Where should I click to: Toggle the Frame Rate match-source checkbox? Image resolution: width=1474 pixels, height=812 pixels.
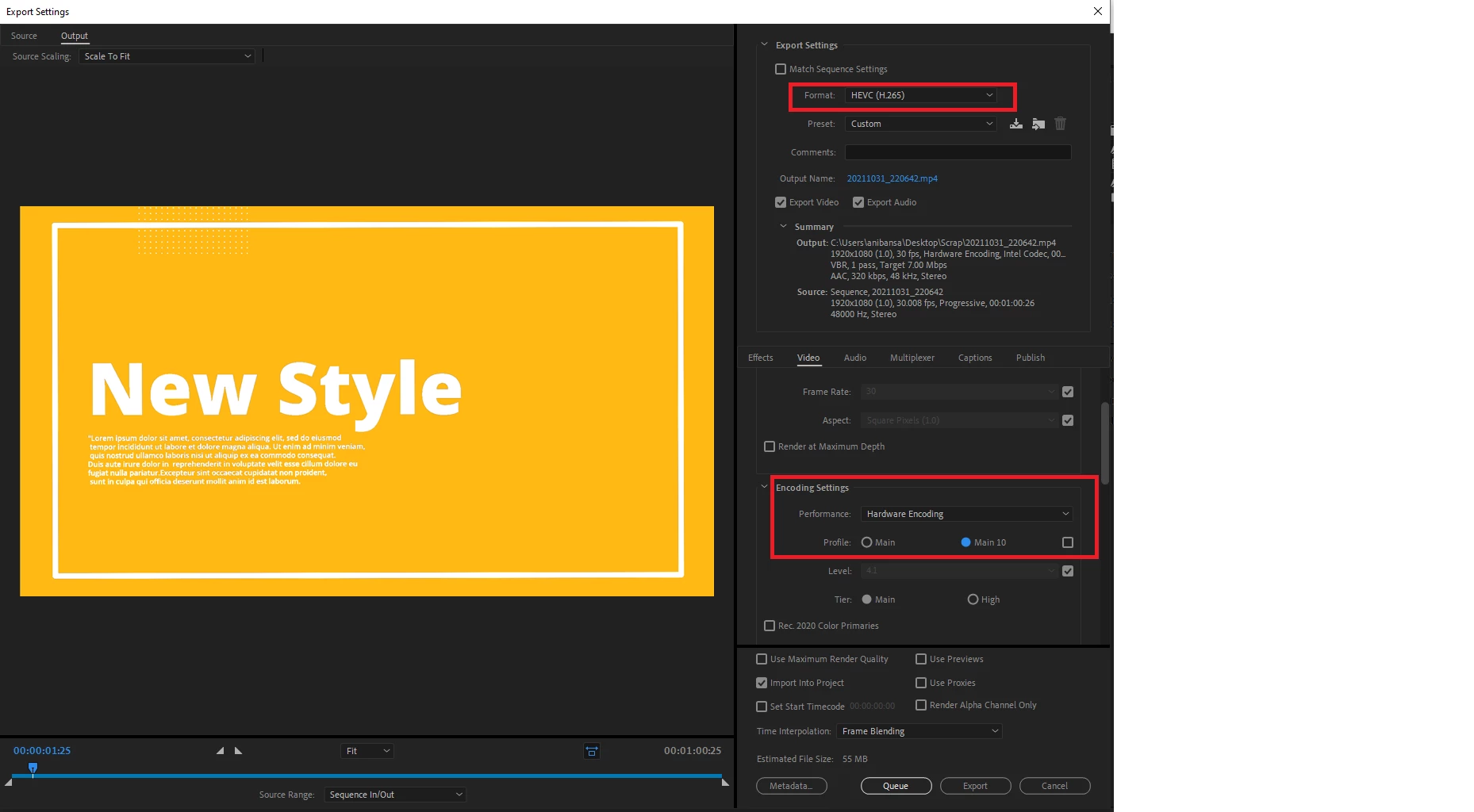click(x=1068, y=392)
